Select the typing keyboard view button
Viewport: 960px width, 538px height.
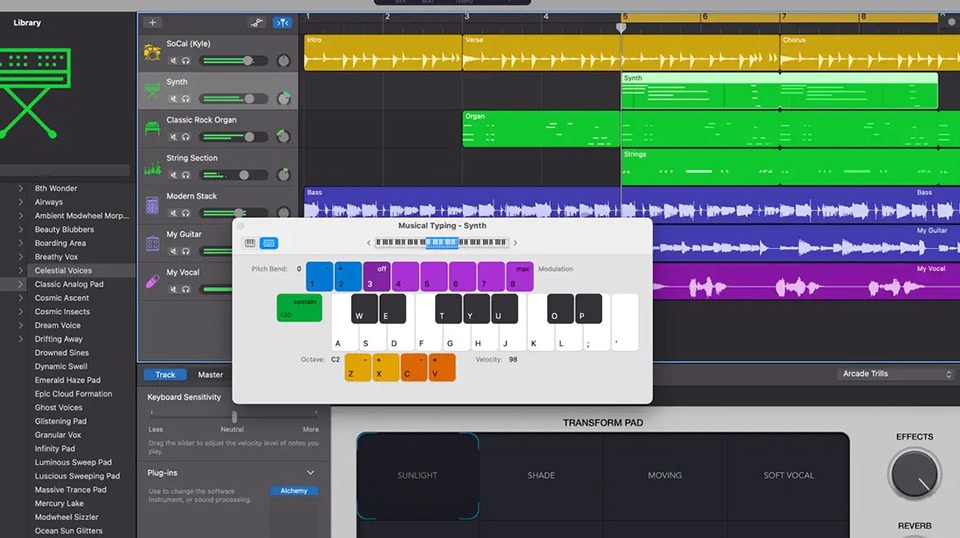tap(269, 243)
